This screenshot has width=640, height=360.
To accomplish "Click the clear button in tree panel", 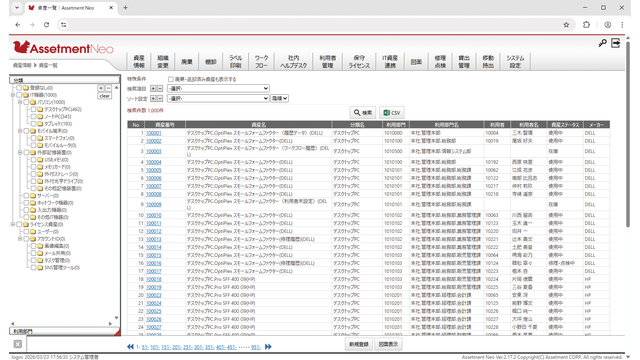I will 104,96.
